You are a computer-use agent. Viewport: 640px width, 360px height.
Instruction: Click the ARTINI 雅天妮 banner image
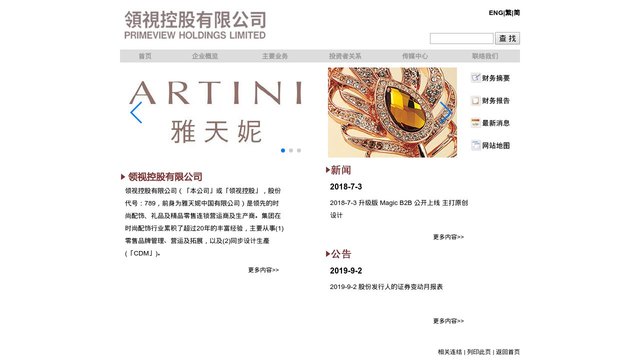216,112
